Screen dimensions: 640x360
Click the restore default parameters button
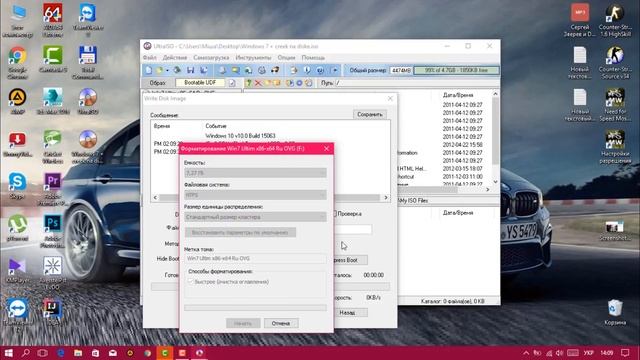pos(240,232)
